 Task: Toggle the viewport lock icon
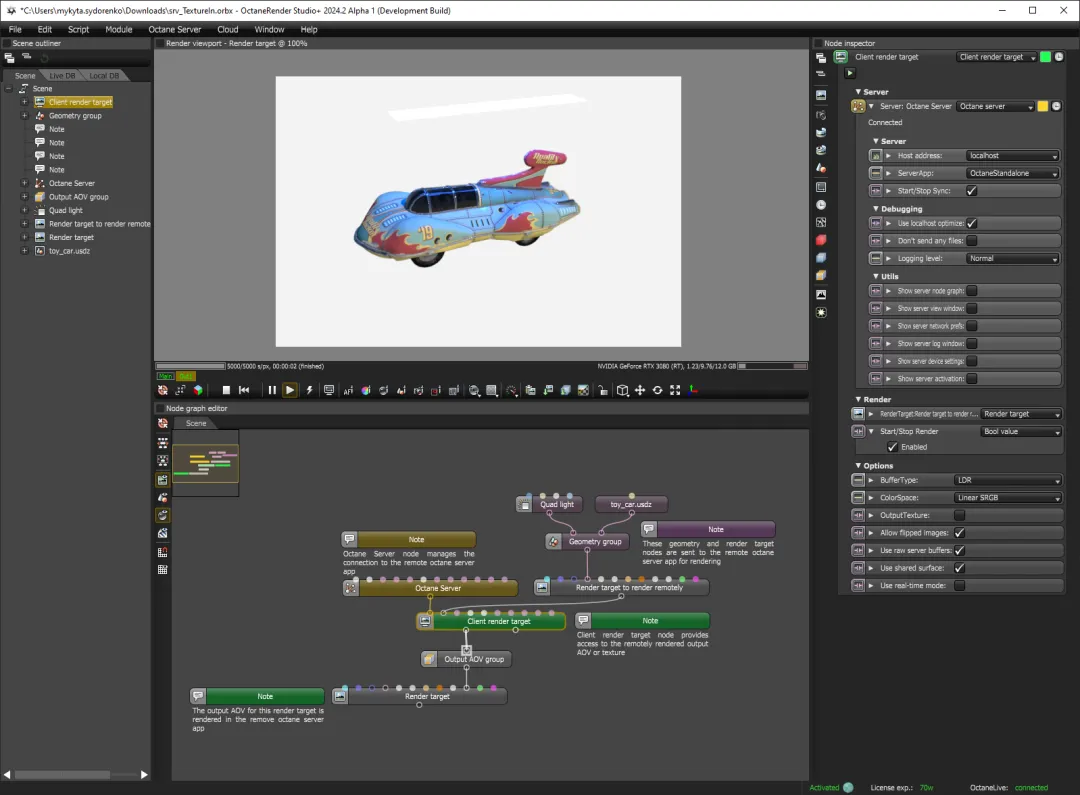(x=603, y=390)
